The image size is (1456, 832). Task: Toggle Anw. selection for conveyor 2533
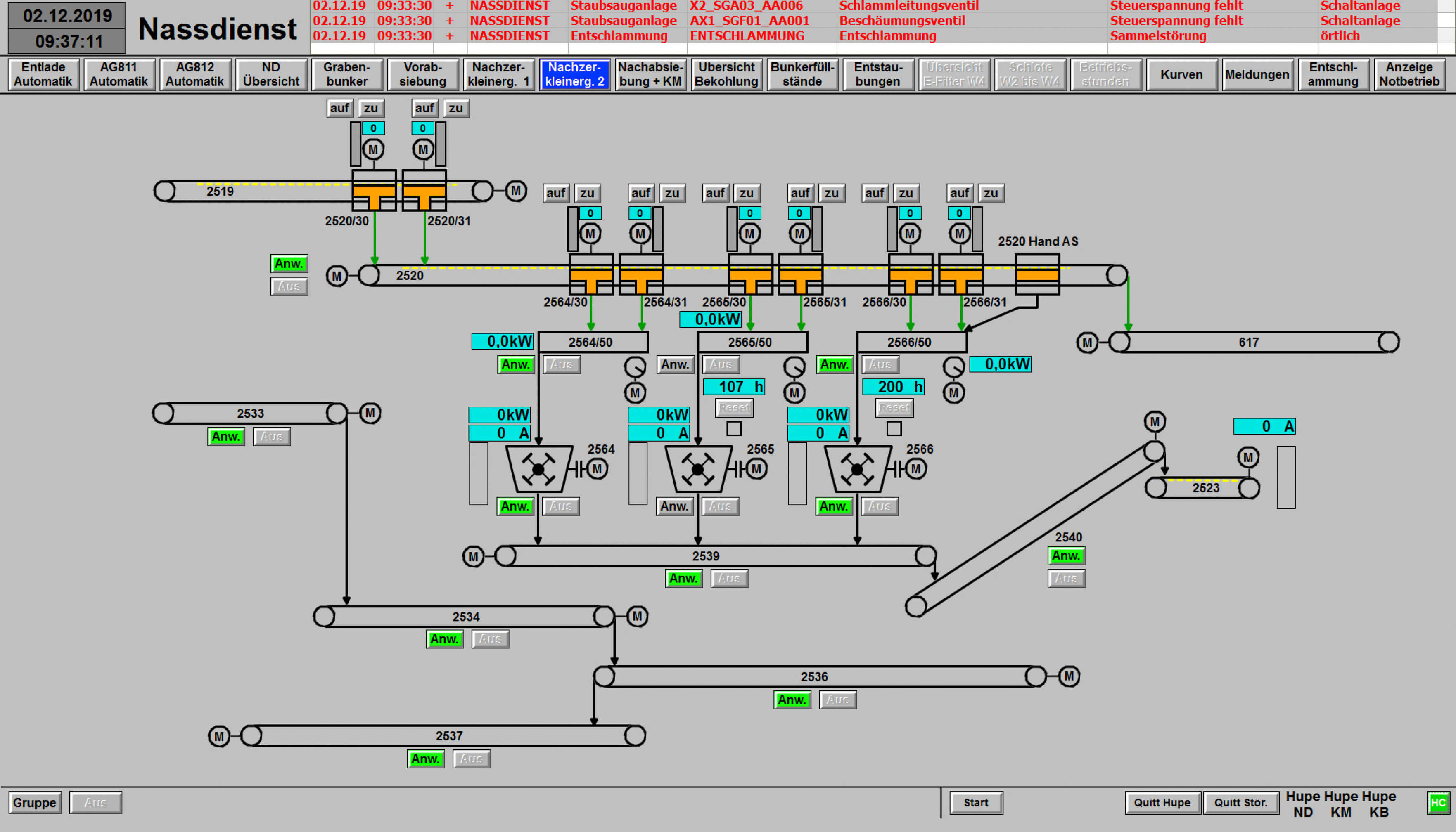[x=226, y=437]
